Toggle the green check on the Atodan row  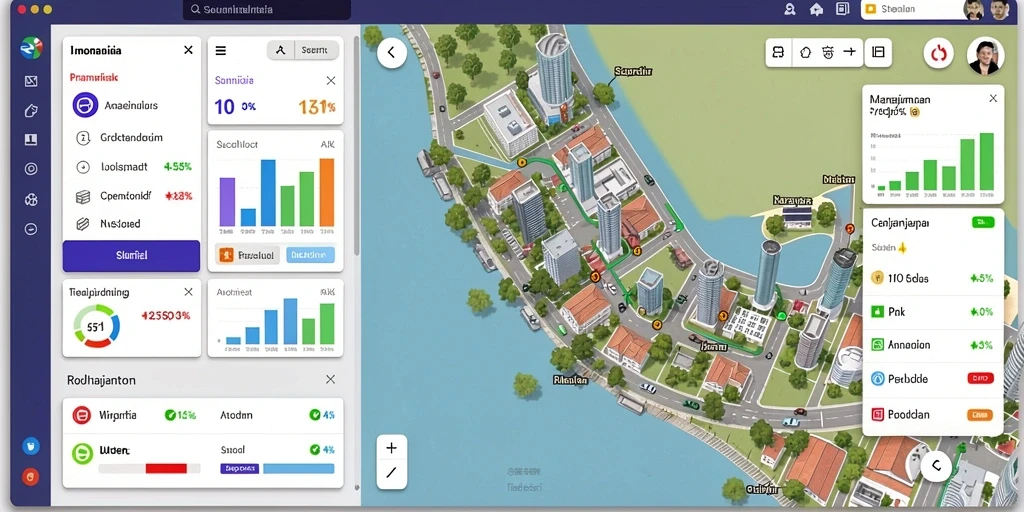pyautogui.click(x=314, y=415)
